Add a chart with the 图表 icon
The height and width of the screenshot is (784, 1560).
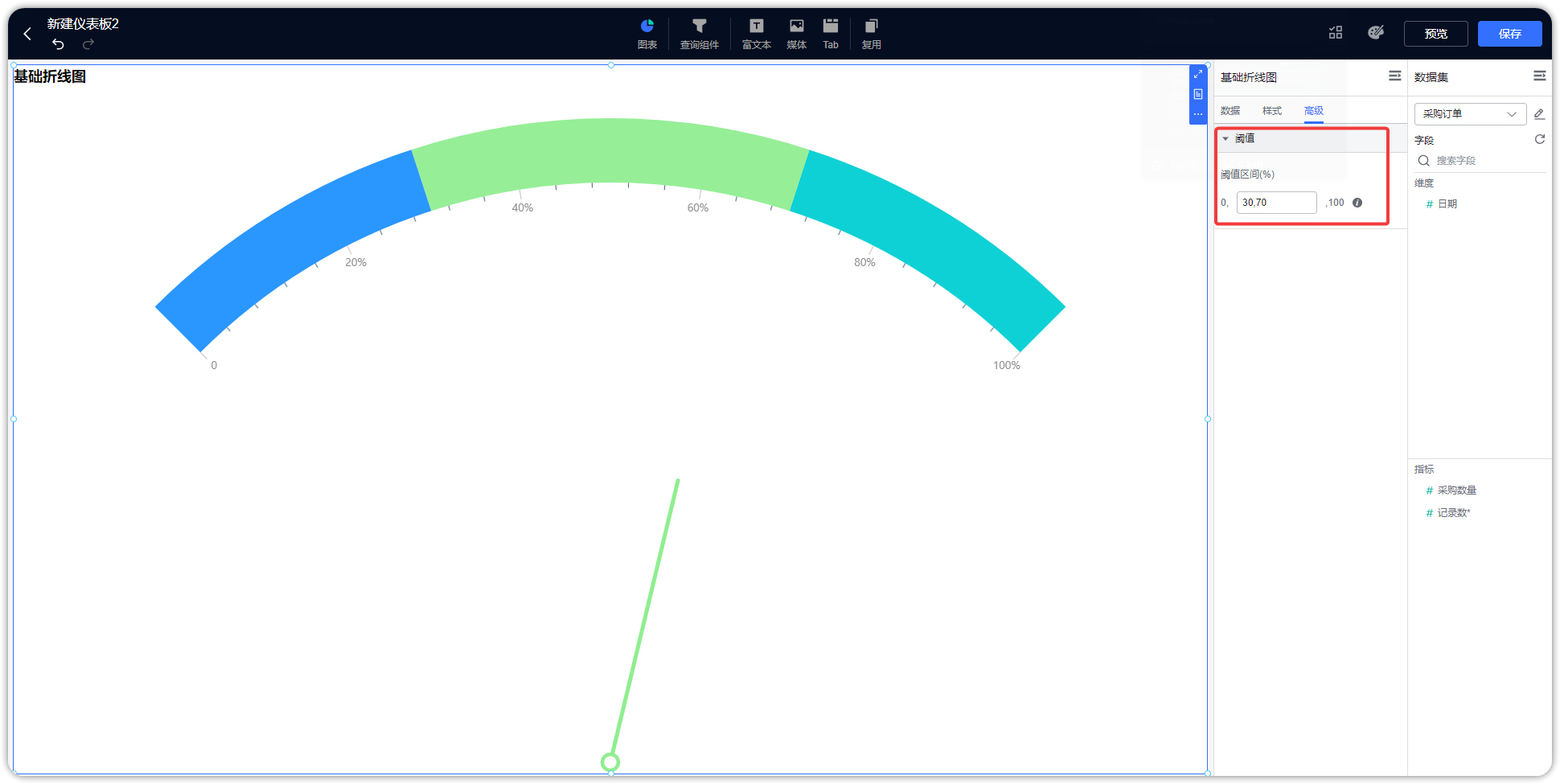click(647, 35)
